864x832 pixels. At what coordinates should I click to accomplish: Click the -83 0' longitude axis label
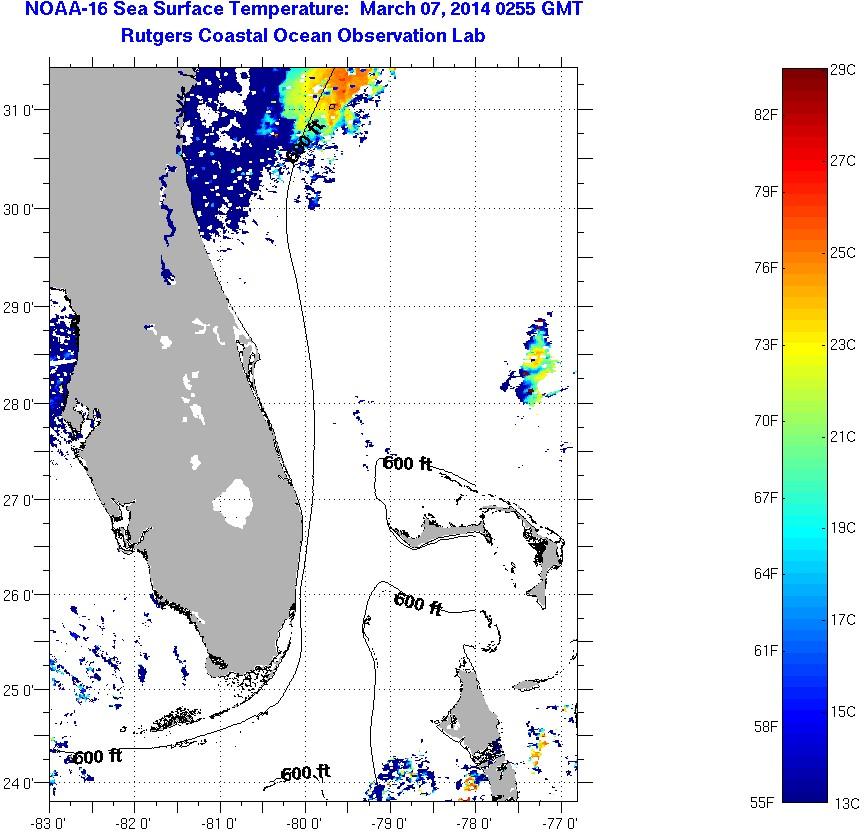(x=50, y=821)
